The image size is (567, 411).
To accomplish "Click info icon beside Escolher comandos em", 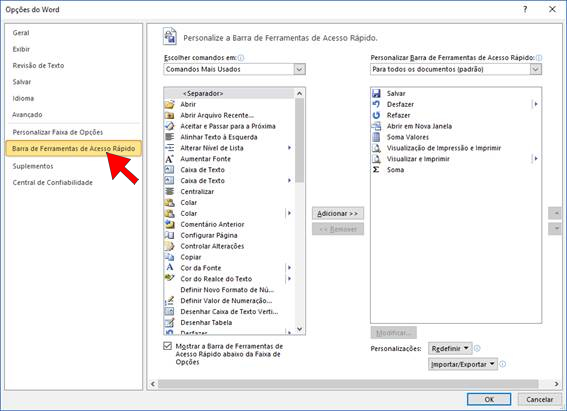I will (x=241, y=58).
